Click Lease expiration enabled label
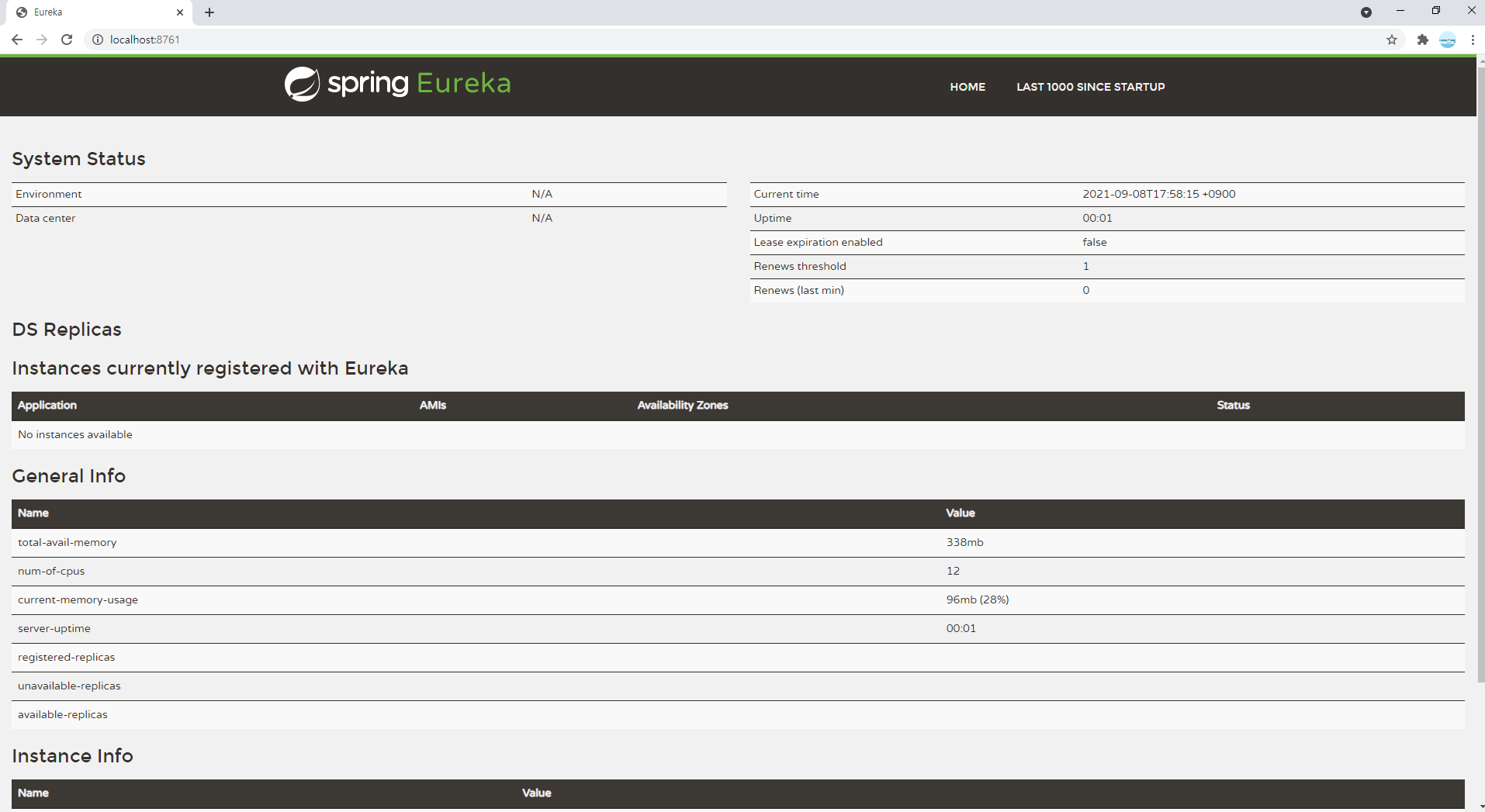The height and width of the screenshot is (812, 1485). 818,242
